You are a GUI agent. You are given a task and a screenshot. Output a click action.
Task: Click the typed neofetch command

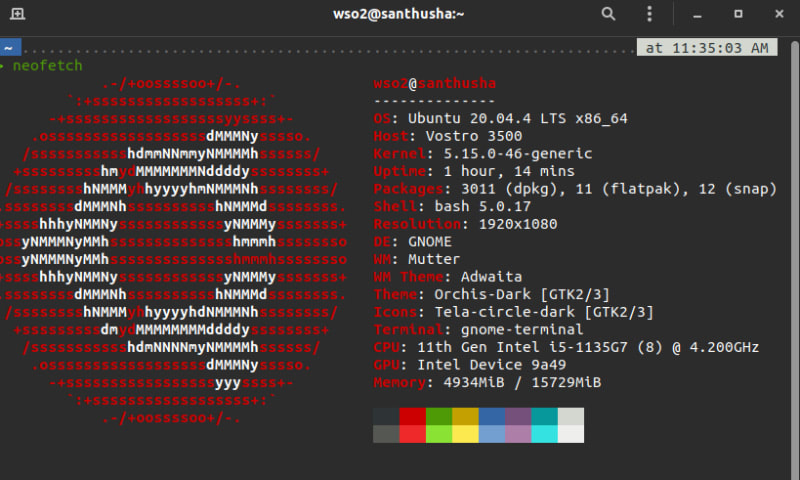[x=47, y=65]
